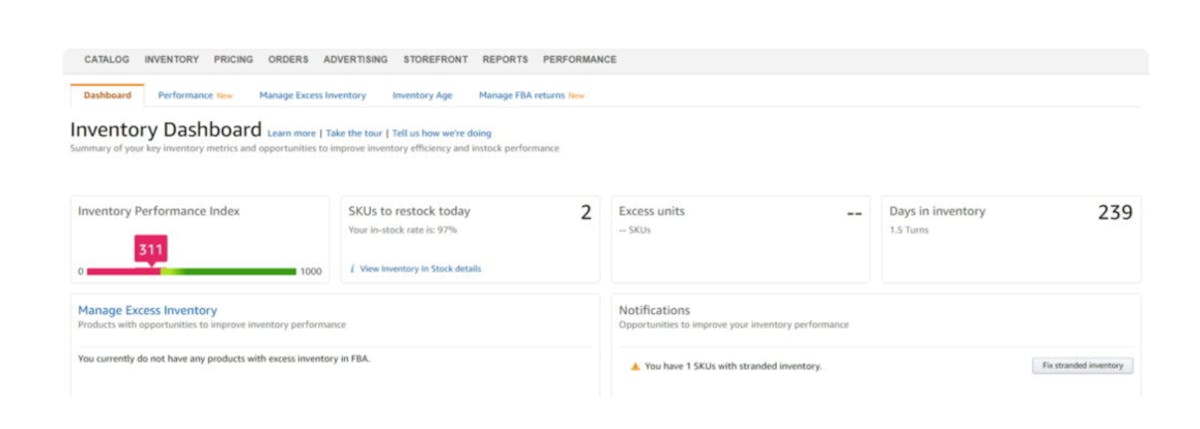This screenshot has width=1200, height=429.
Task: Click Tell us how we're doing link
Action: click(x=441, y=133)
